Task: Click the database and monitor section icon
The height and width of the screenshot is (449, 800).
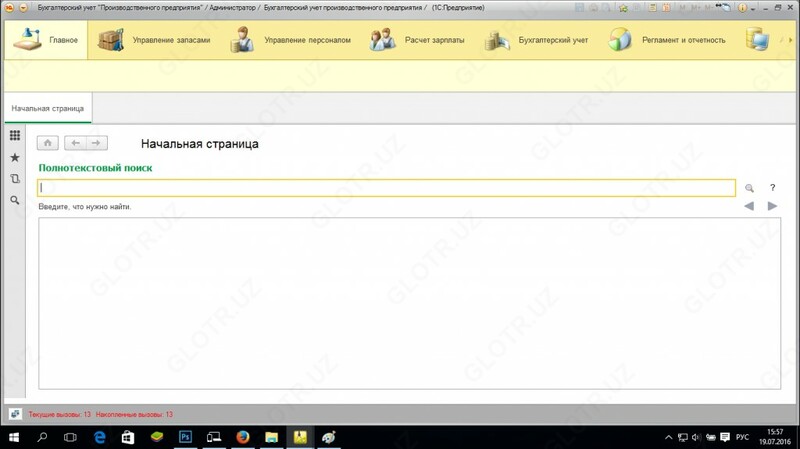Action: point(757,40)
